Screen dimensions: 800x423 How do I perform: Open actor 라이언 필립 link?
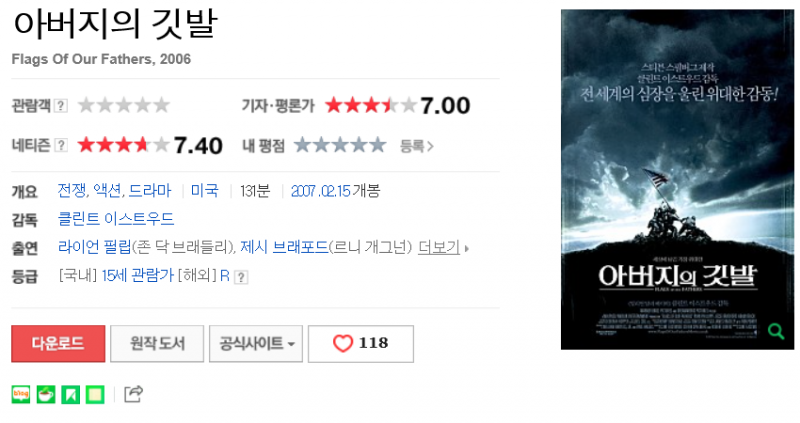coord(95,247)
